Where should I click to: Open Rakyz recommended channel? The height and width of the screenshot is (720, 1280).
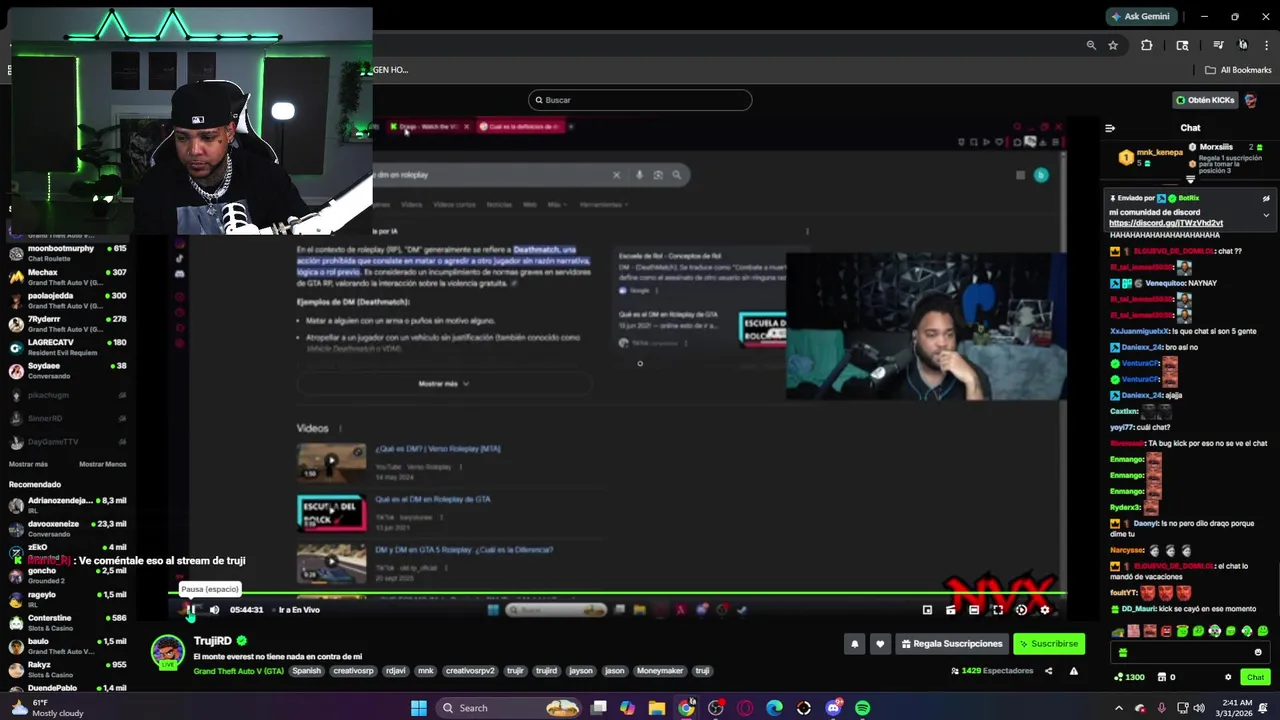tap(67, 670)
